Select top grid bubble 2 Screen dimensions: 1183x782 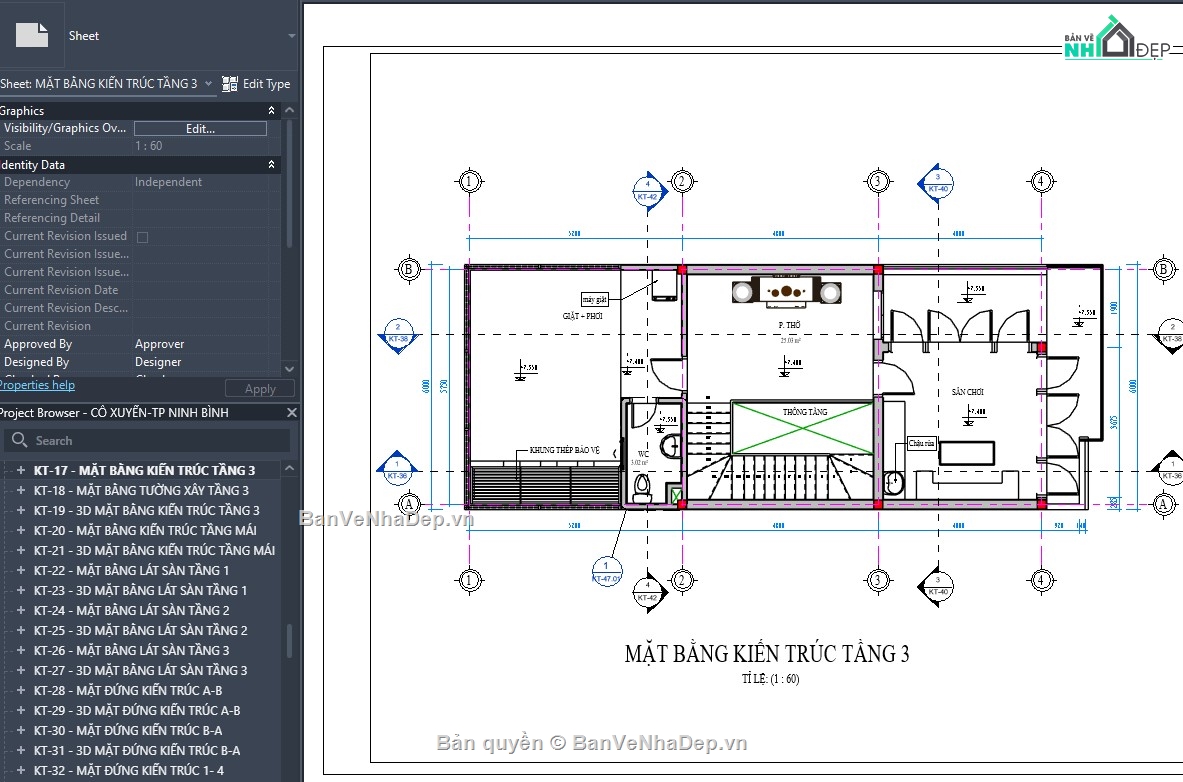coord(681,181)
